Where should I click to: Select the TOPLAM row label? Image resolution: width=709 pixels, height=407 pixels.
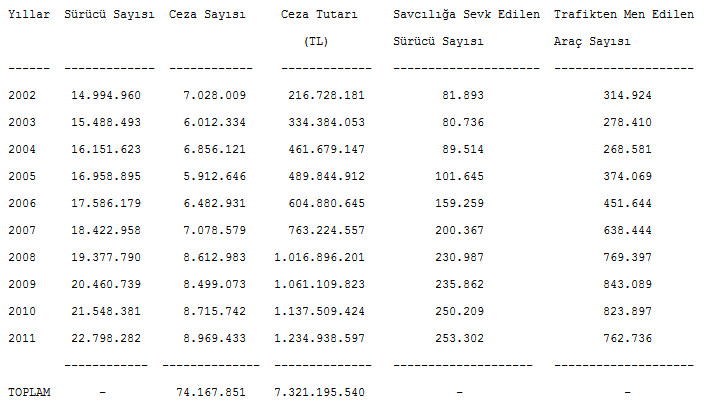pyautogui.click(x=29, y=392)
